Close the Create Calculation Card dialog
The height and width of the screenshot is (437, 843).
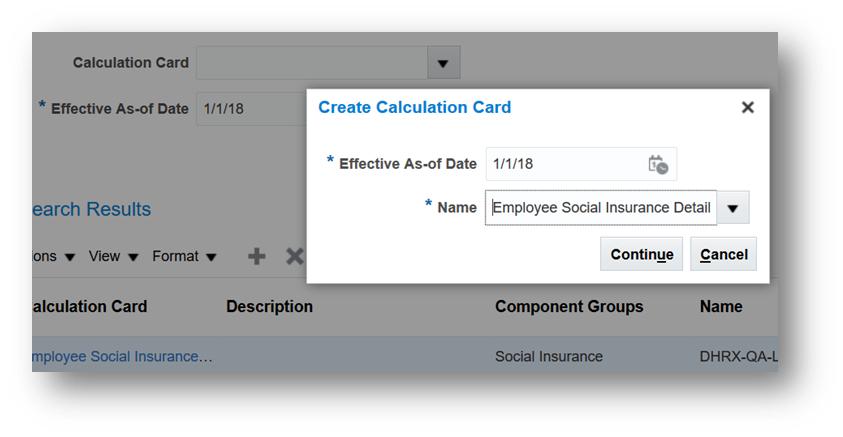tap(747, 108)
